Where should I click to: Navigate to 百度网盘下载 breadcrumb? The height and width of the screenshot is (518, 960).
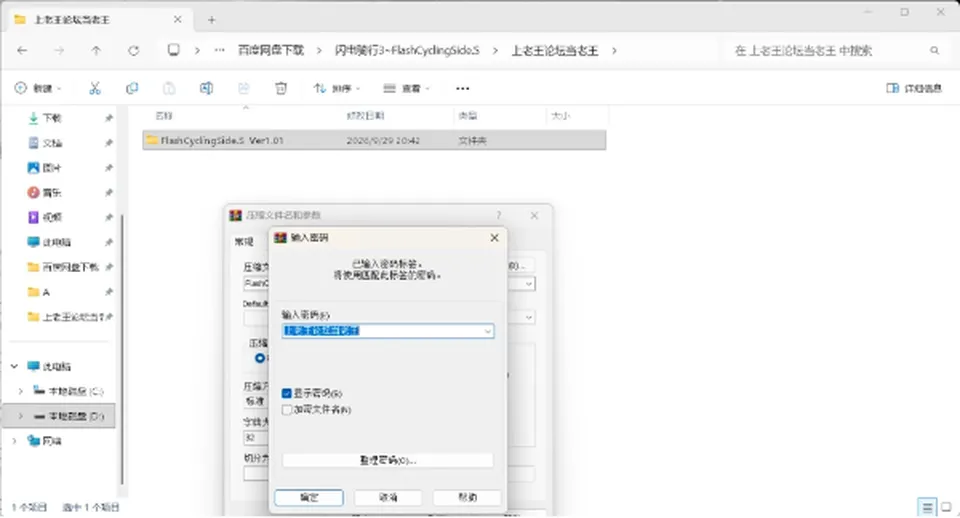coord(271,50)
